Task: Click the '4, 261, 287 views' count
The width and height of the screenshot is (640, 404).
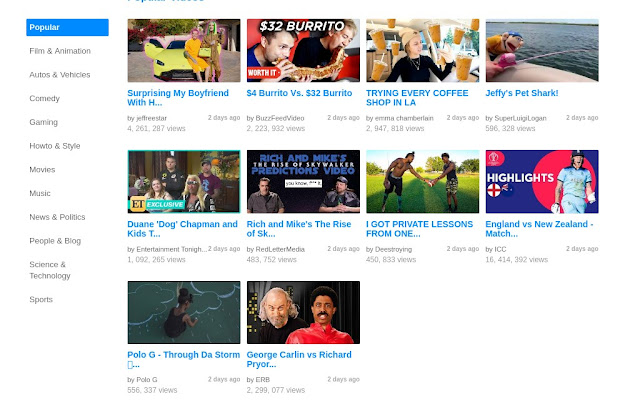Action: coord(156,129)
